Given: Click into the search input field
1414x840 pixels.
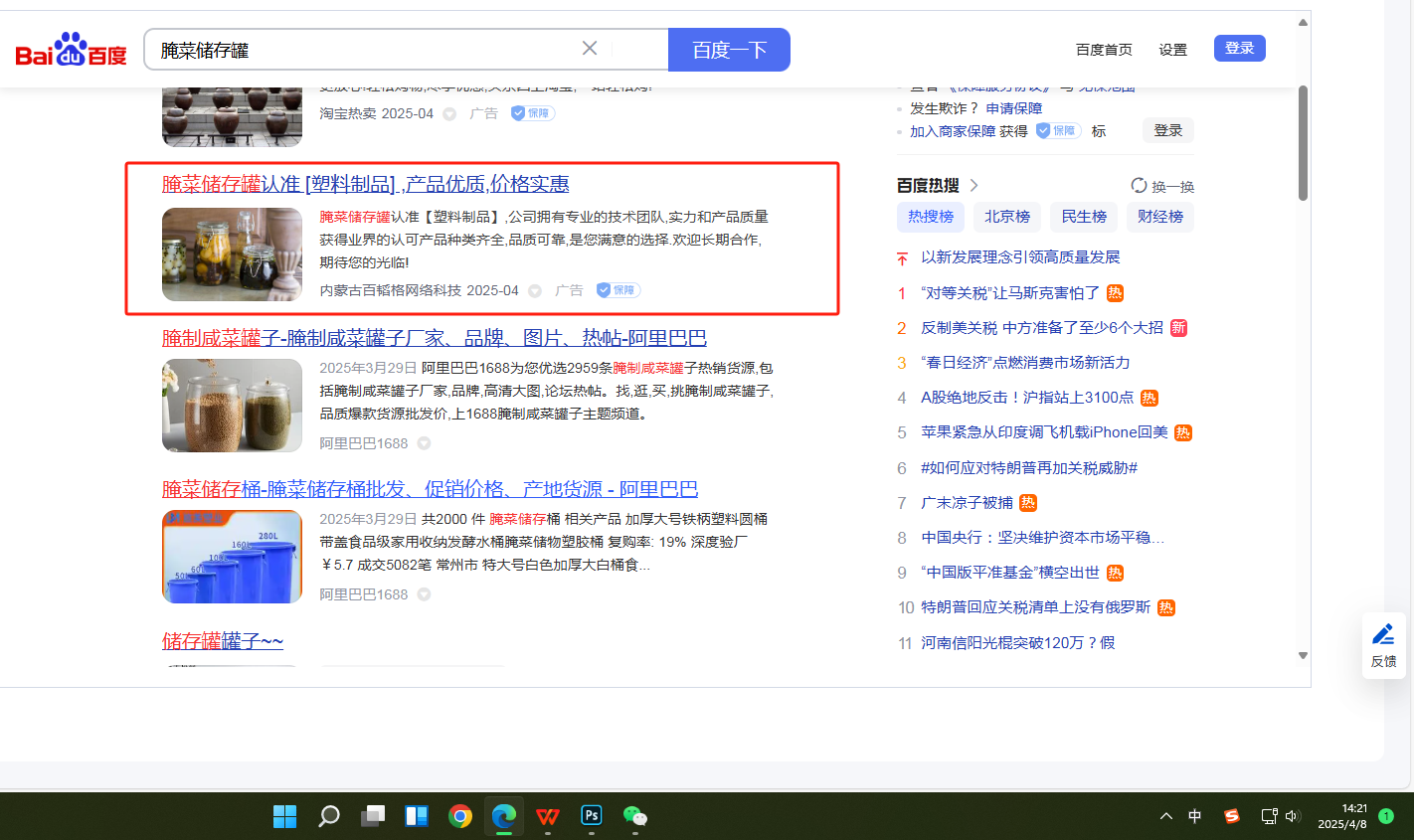Looking at the screenshot, I should click(x=363, y=50).
